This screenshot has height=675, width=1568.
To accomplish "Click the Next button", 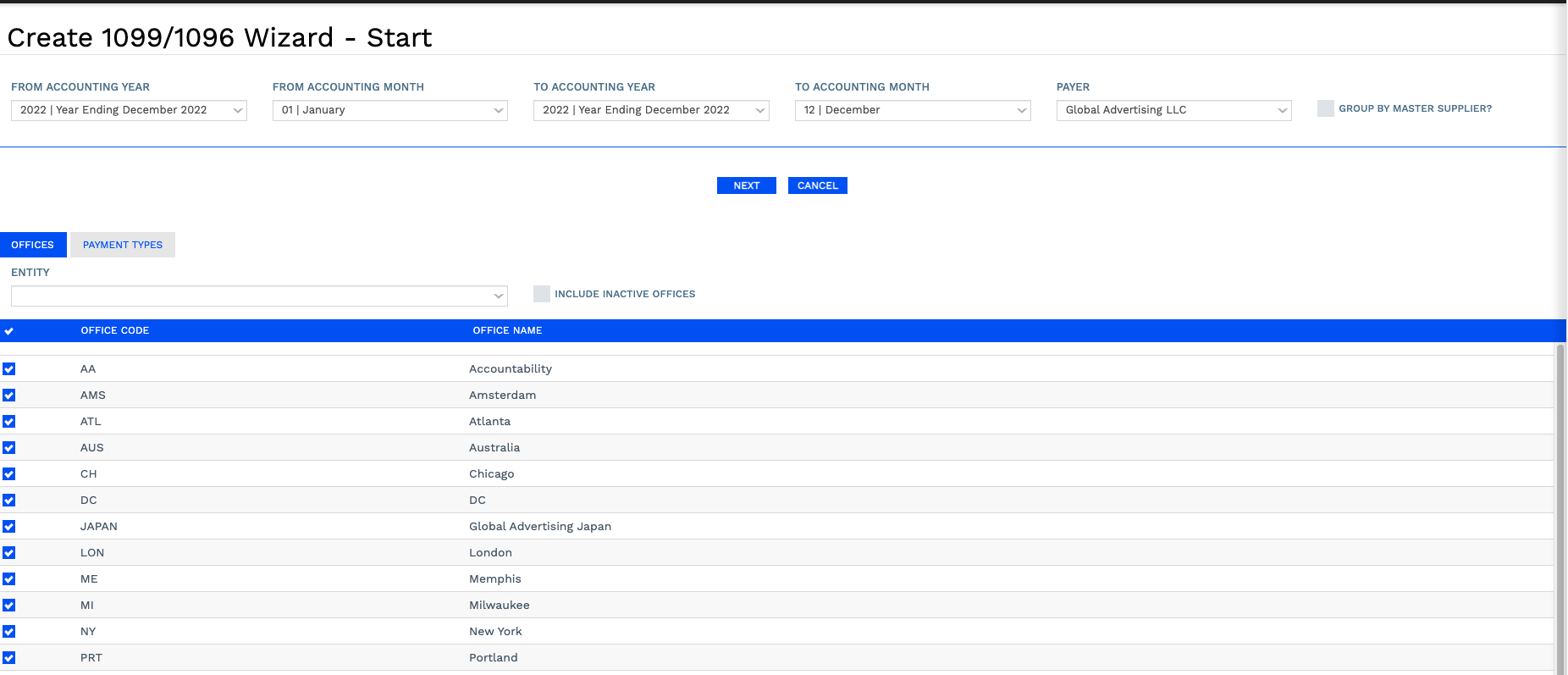I will tap(747, 185).
